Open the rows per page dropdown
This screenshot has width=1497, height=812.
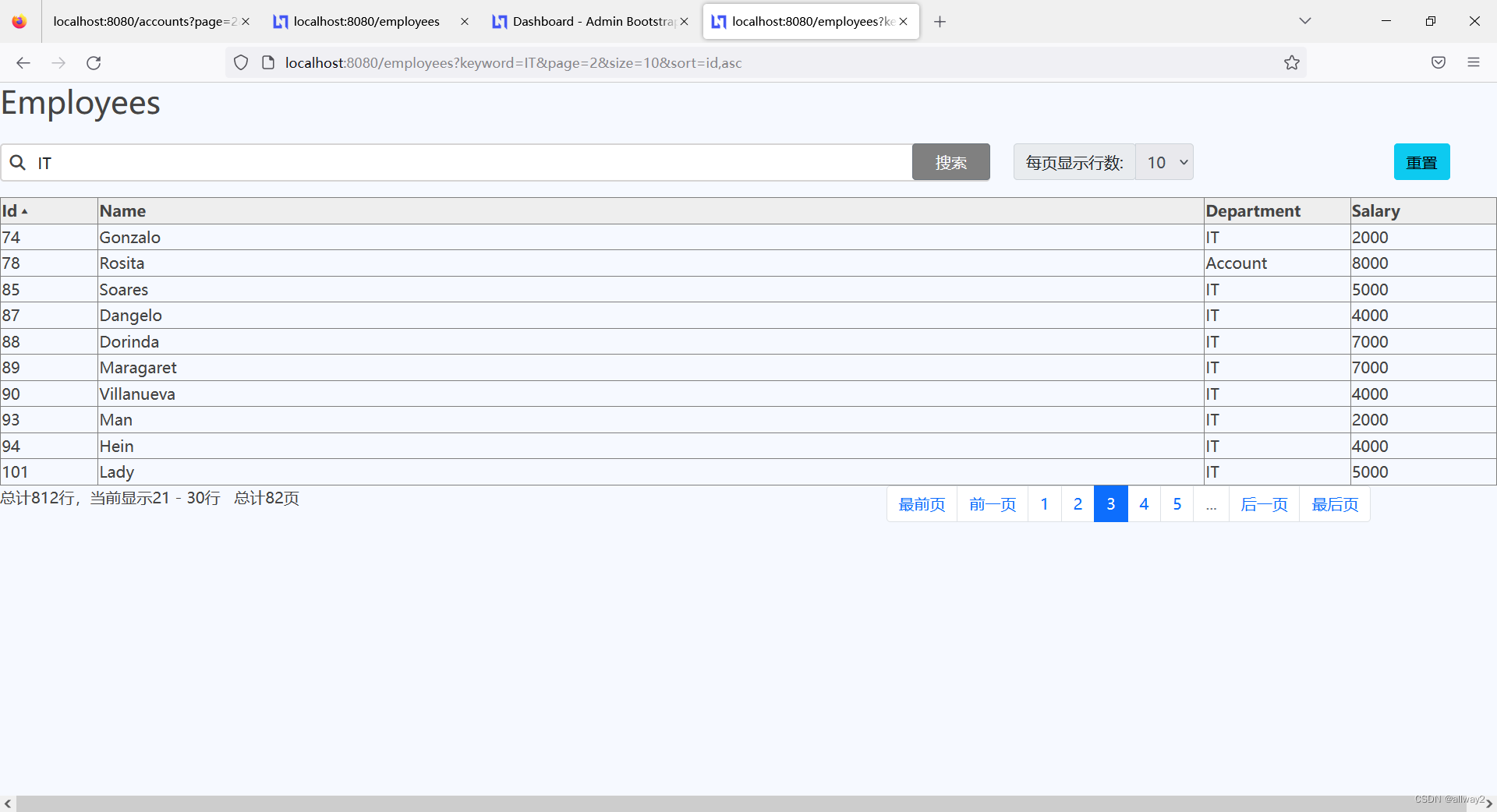(x=1164, y=162)
